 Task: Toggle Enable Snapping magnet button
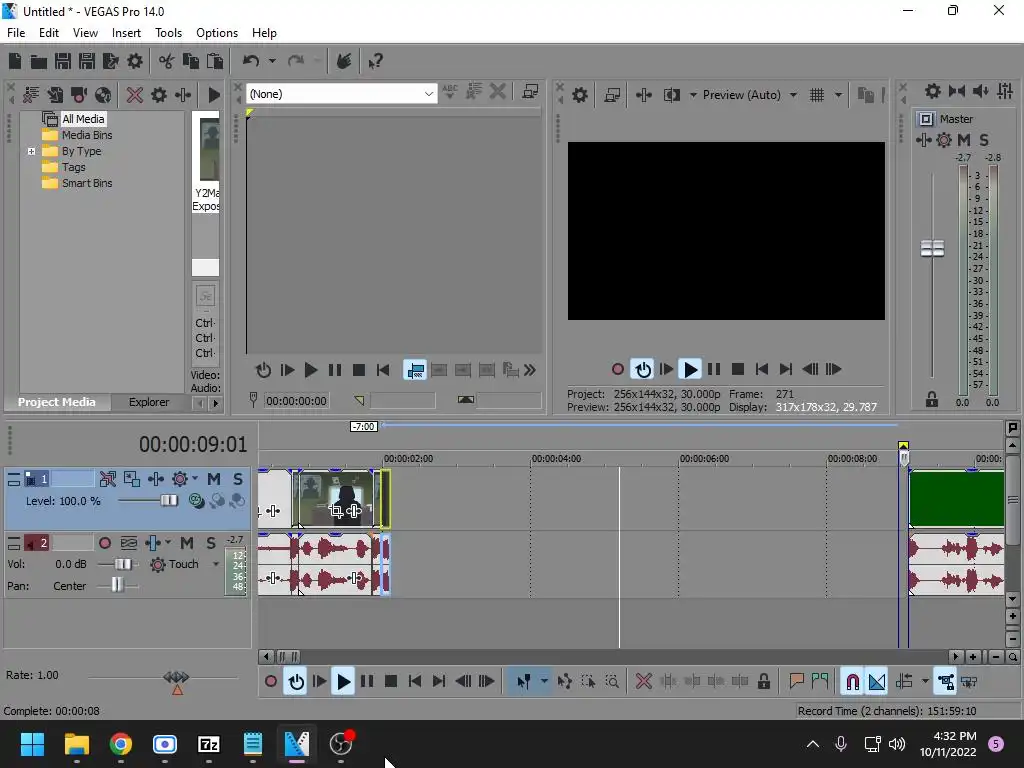click(x=852, y=682)
